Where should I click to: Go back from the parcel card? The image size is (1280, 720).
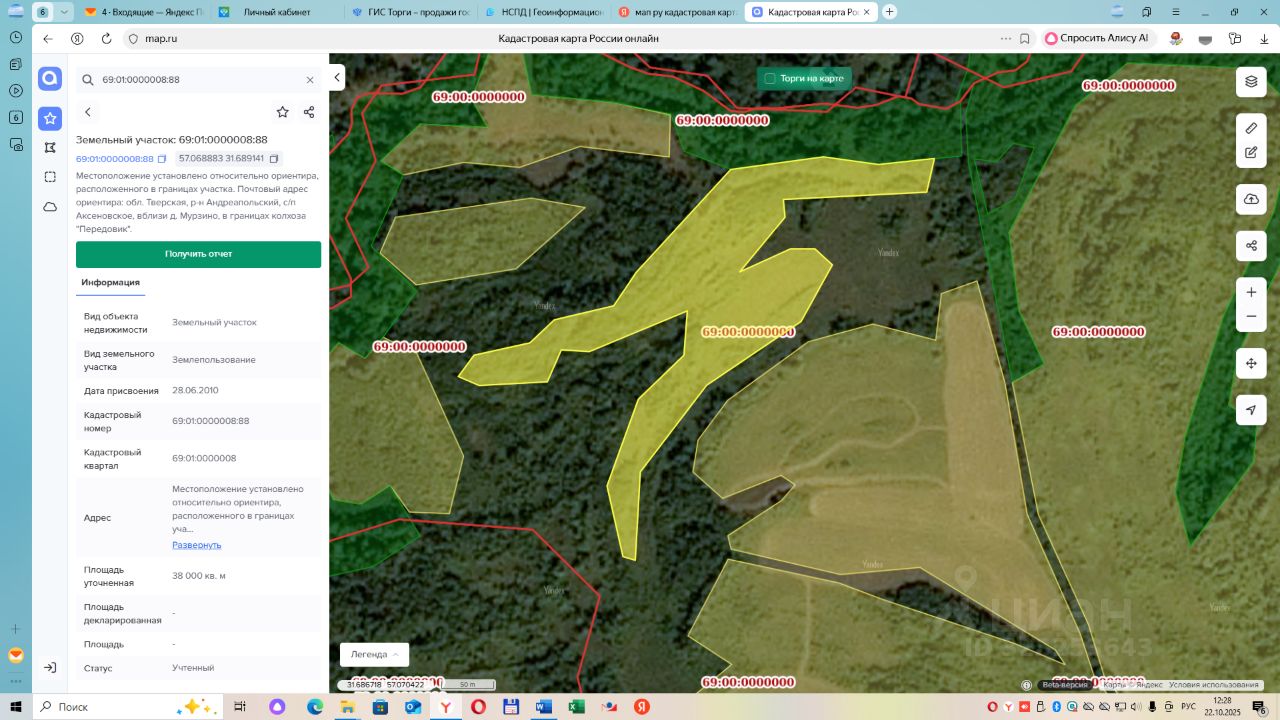pyautogui.click(x=88, y=112)
